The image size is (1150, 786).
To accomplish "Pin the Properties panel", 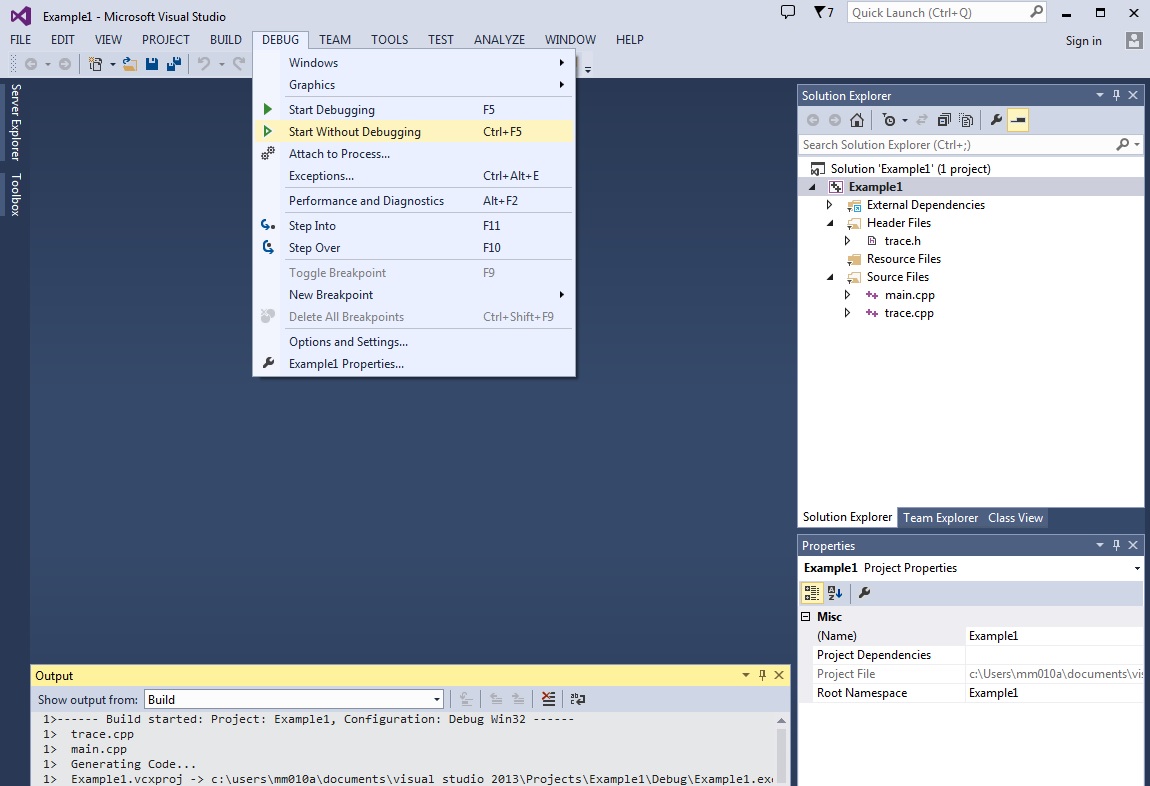I will click(x=1116, y=546).
